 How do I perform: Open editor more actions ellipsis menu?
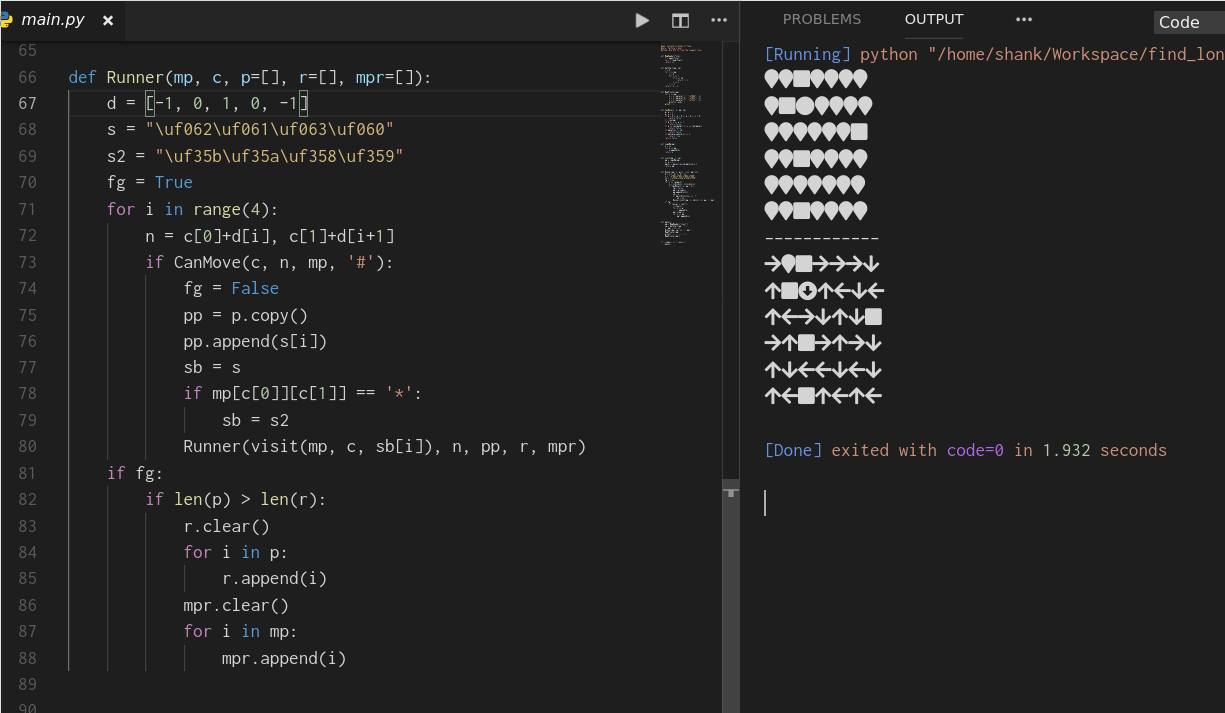click(719, 20)
